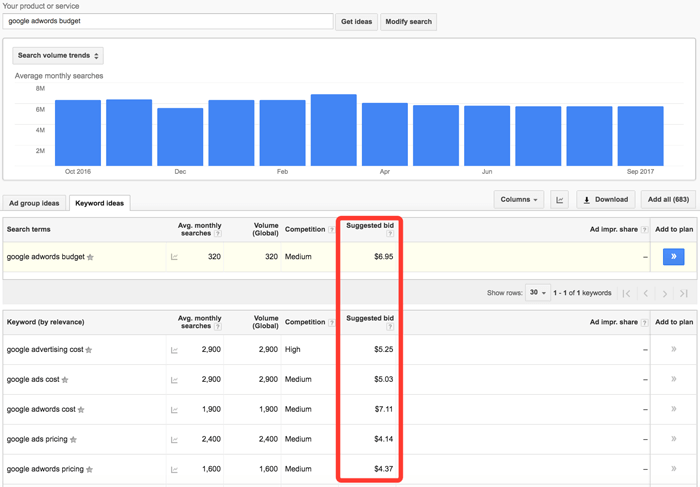Image resolution: width=700 pixels, height=487 pixels.
Task: Click the google adwords cost keyword
Action: (x=41, y=409)
